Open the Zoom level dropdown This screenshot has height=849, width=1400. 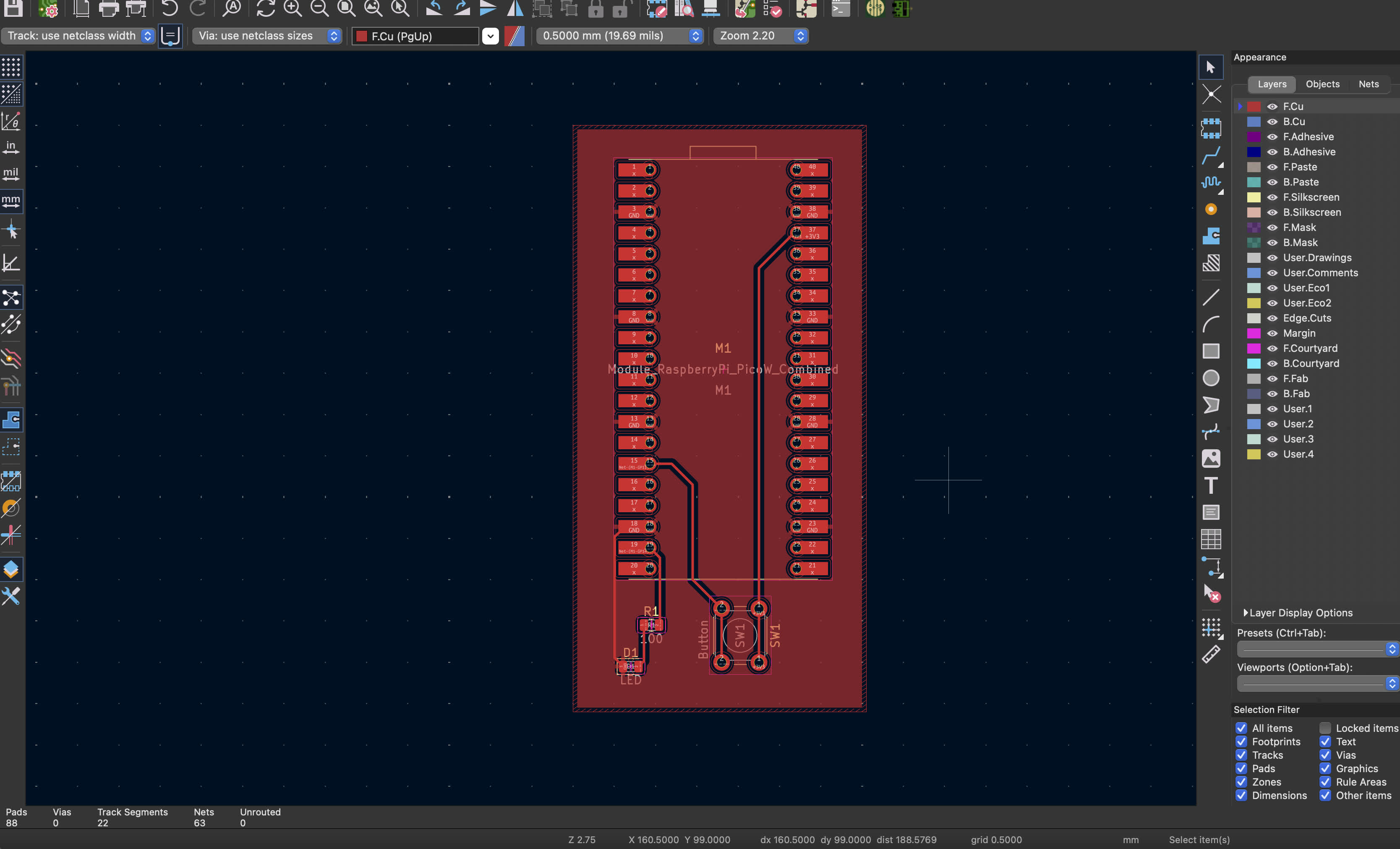[801, 36]
